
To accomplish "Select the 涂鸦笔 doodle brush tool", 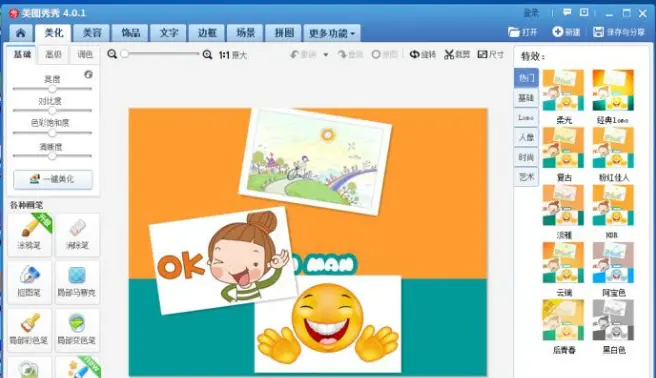I will (29, 234).
